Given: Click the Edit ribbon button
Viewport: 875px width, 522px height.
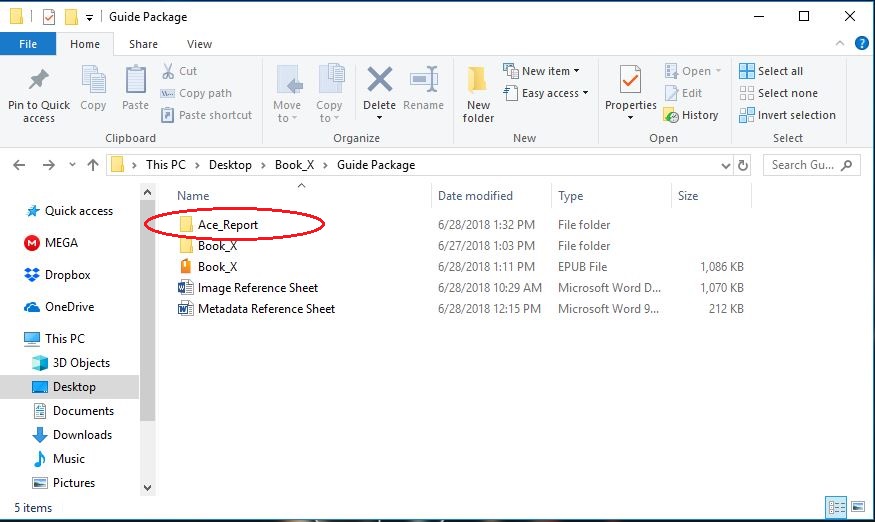Looking at the screenshot, I should (x=684, y=93).
